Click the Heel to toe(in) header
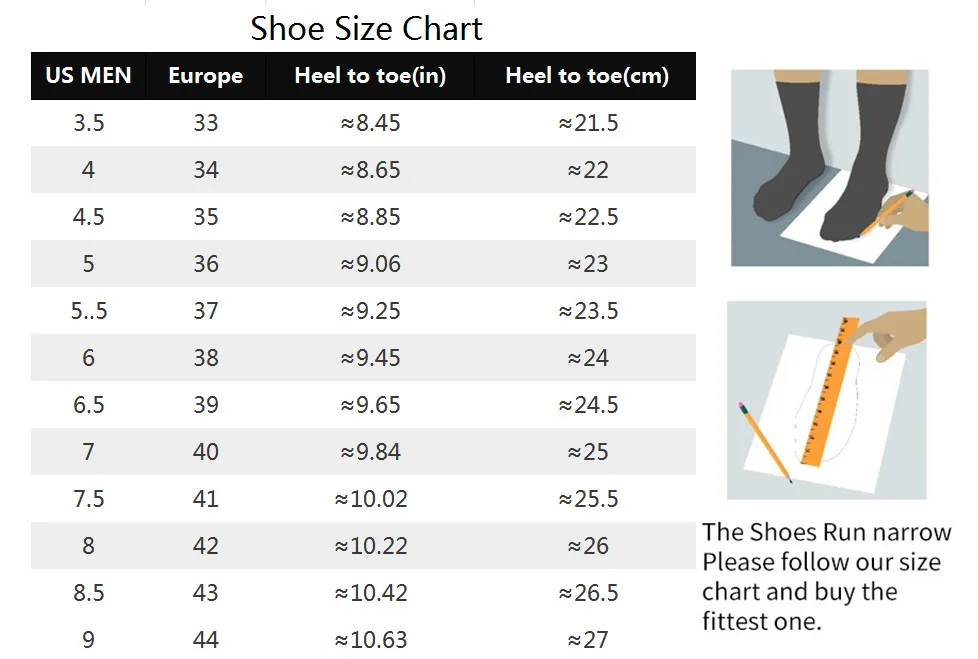This screenshot has width=978, height=659. pos(370,75)
